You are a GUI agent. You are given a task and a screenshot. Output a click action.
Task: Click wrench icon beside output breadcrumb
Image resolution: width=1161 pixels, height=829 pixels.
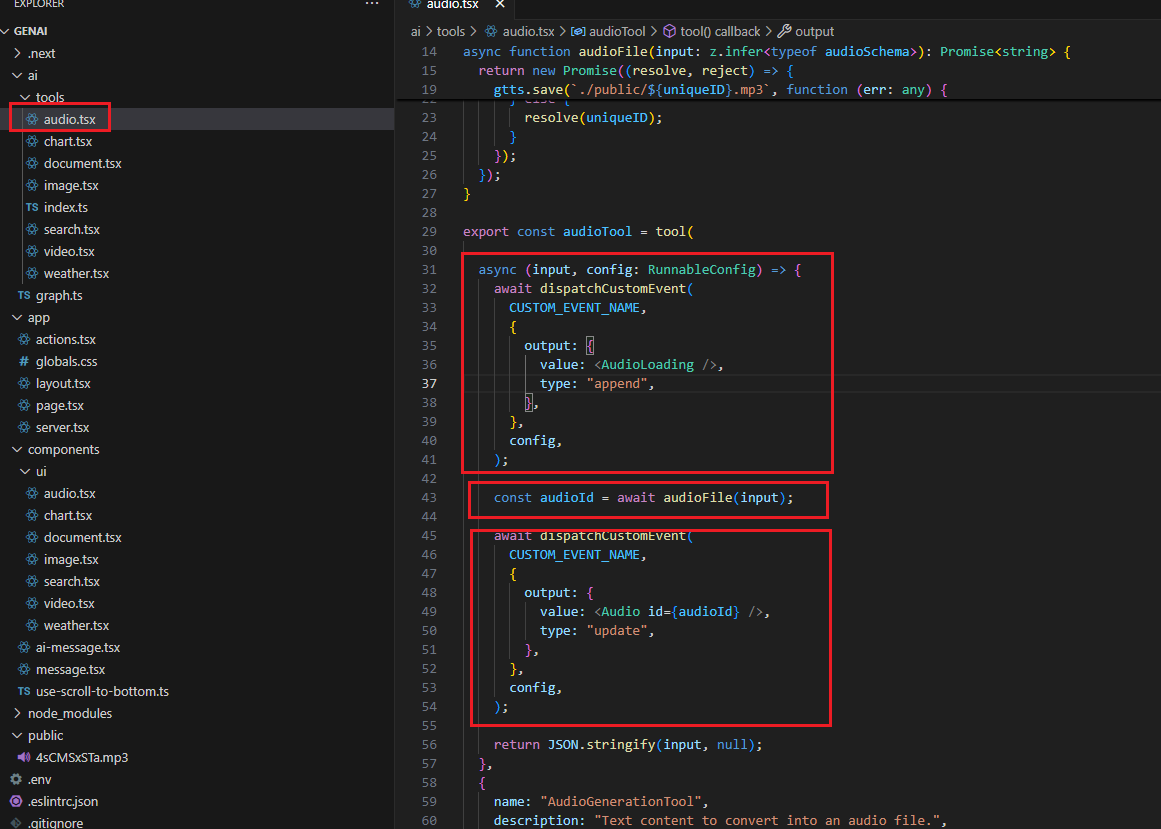click(x=784, y=31)
